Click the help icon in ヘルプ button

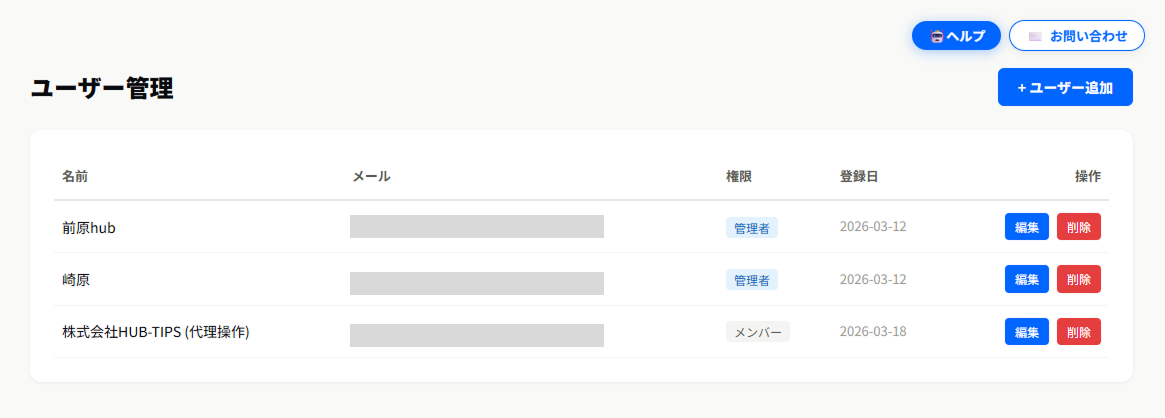937,36
